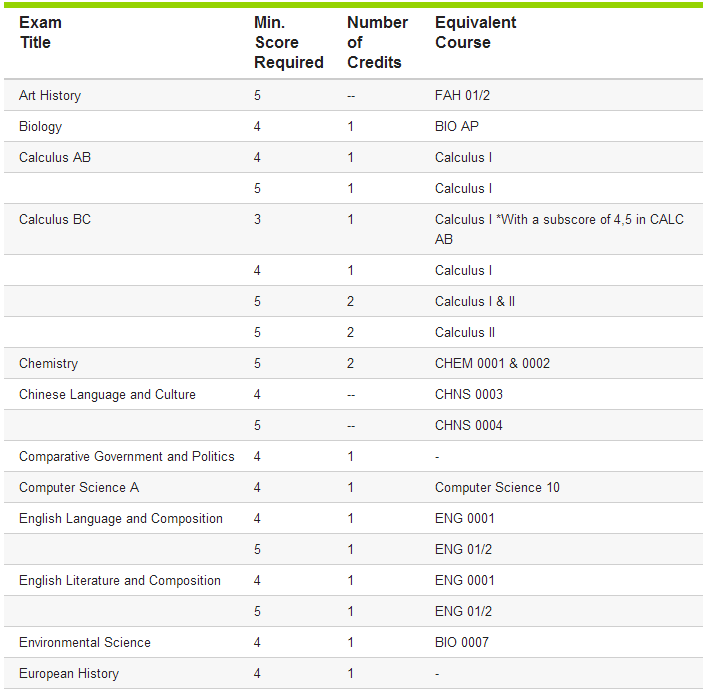Image resolution: width=706 pixels, height=690 pixels.
Task: Click the BIO AP equivalent course
Action: coord(457,127)
